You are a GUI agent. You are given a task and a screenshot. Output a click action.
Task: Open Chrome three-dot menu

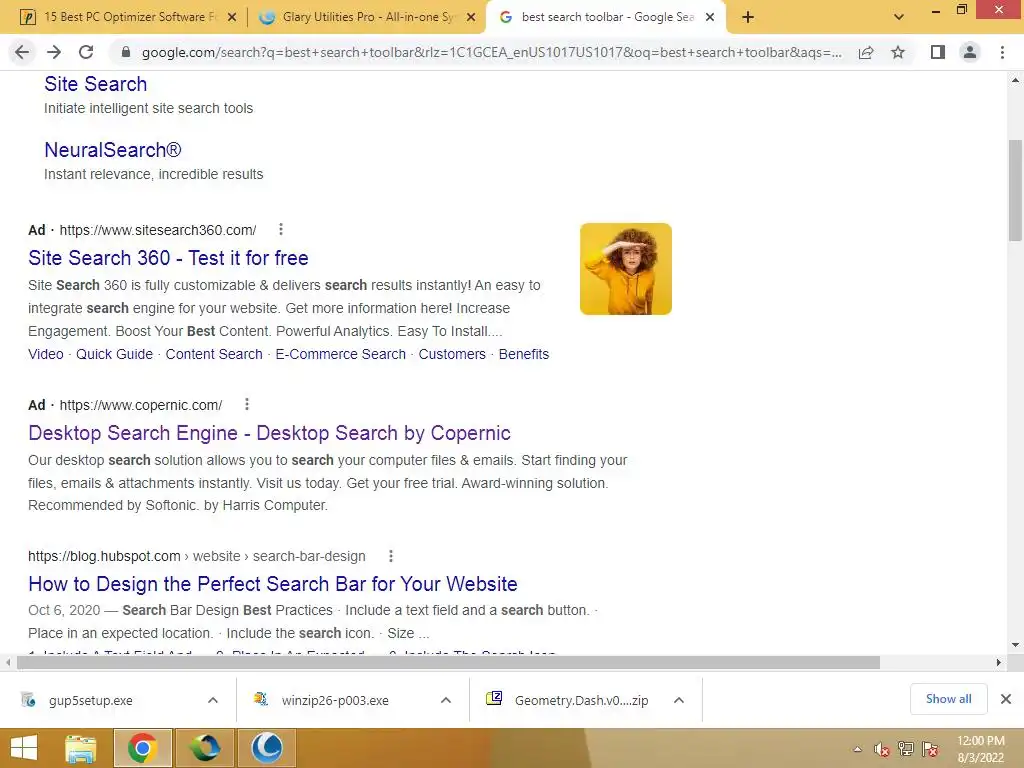pyautogui.click(x=1002, y=52)
